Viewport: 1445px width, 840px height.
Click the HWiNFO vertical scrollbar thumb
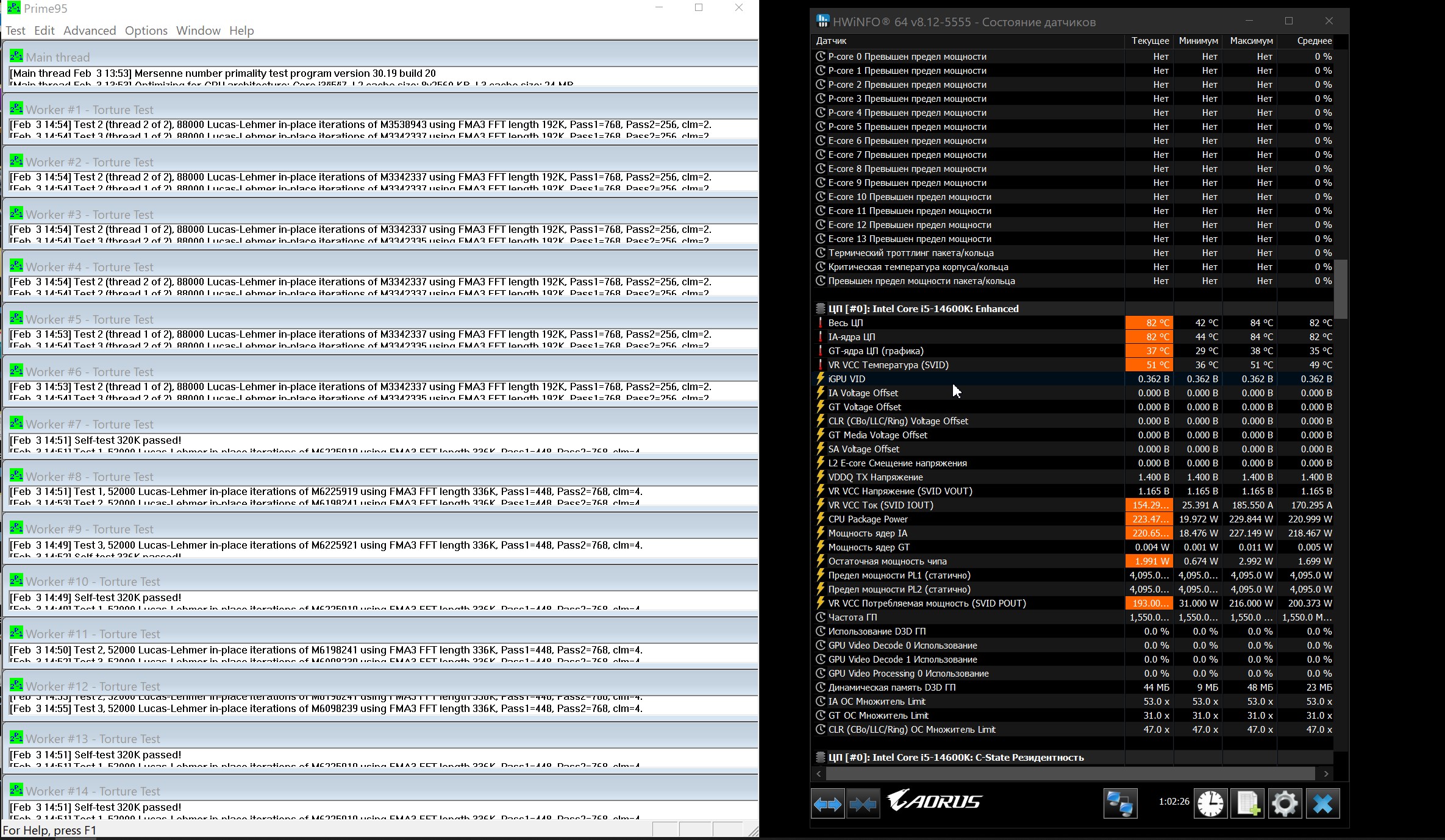[1340, 289]
